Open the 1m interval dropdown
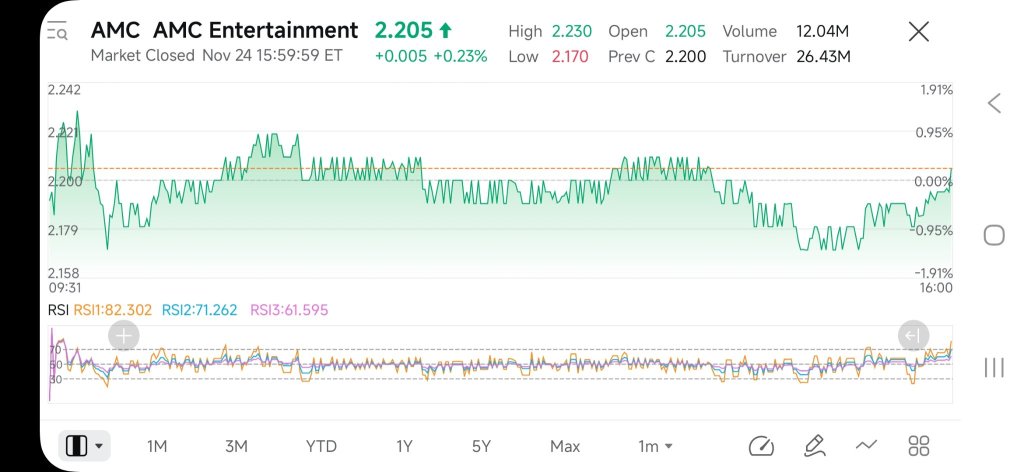Screen dimensions: 1024x472 (x=655, y=447)
